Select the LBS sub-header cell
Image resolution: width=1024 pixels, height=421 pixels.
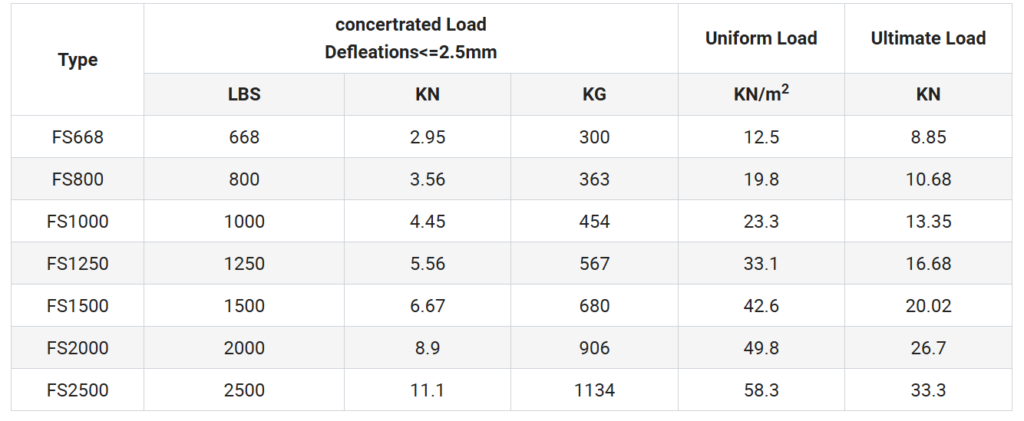tap(244, 95)
